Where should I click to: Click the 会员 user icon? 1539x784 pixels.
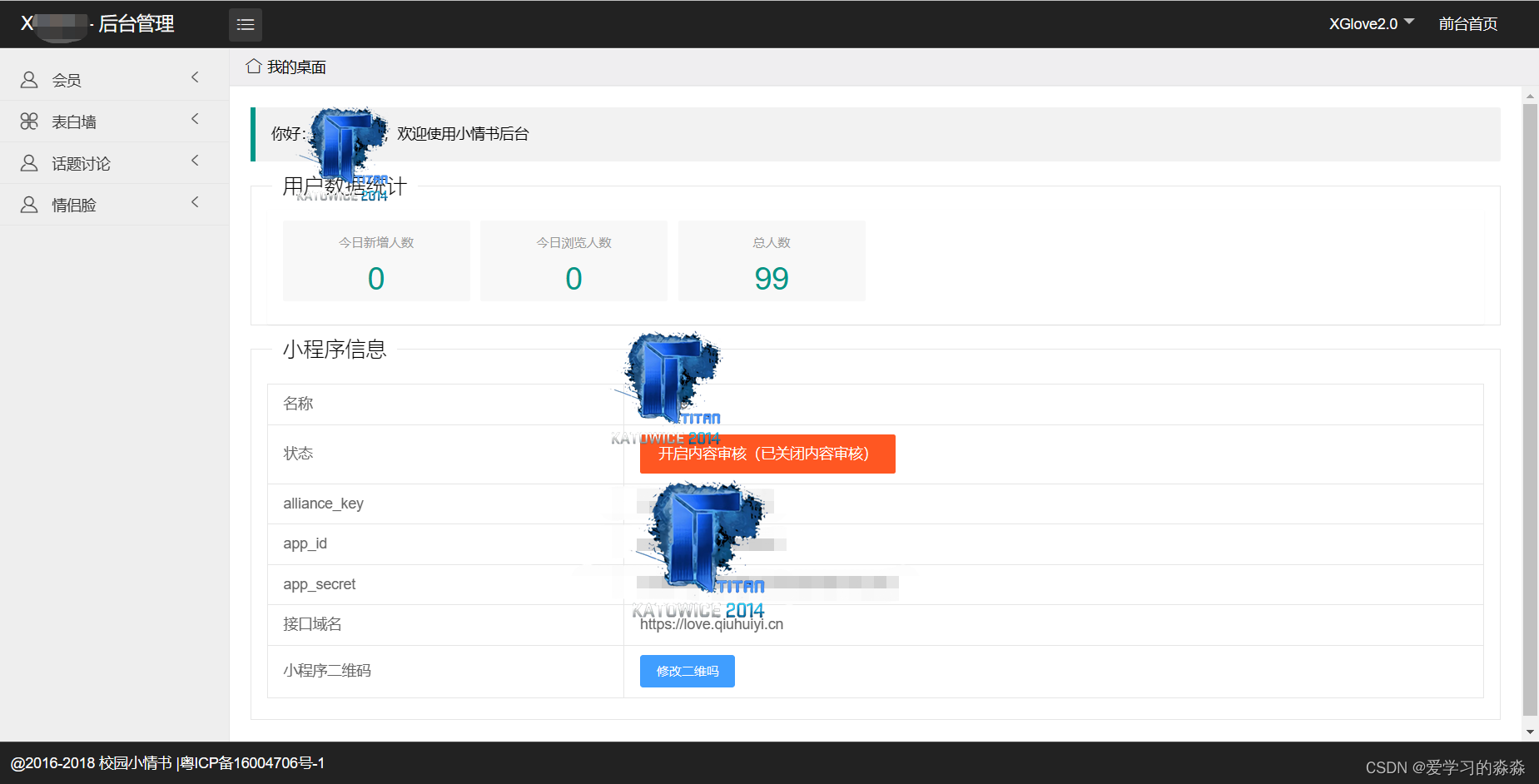coord(29,80)
